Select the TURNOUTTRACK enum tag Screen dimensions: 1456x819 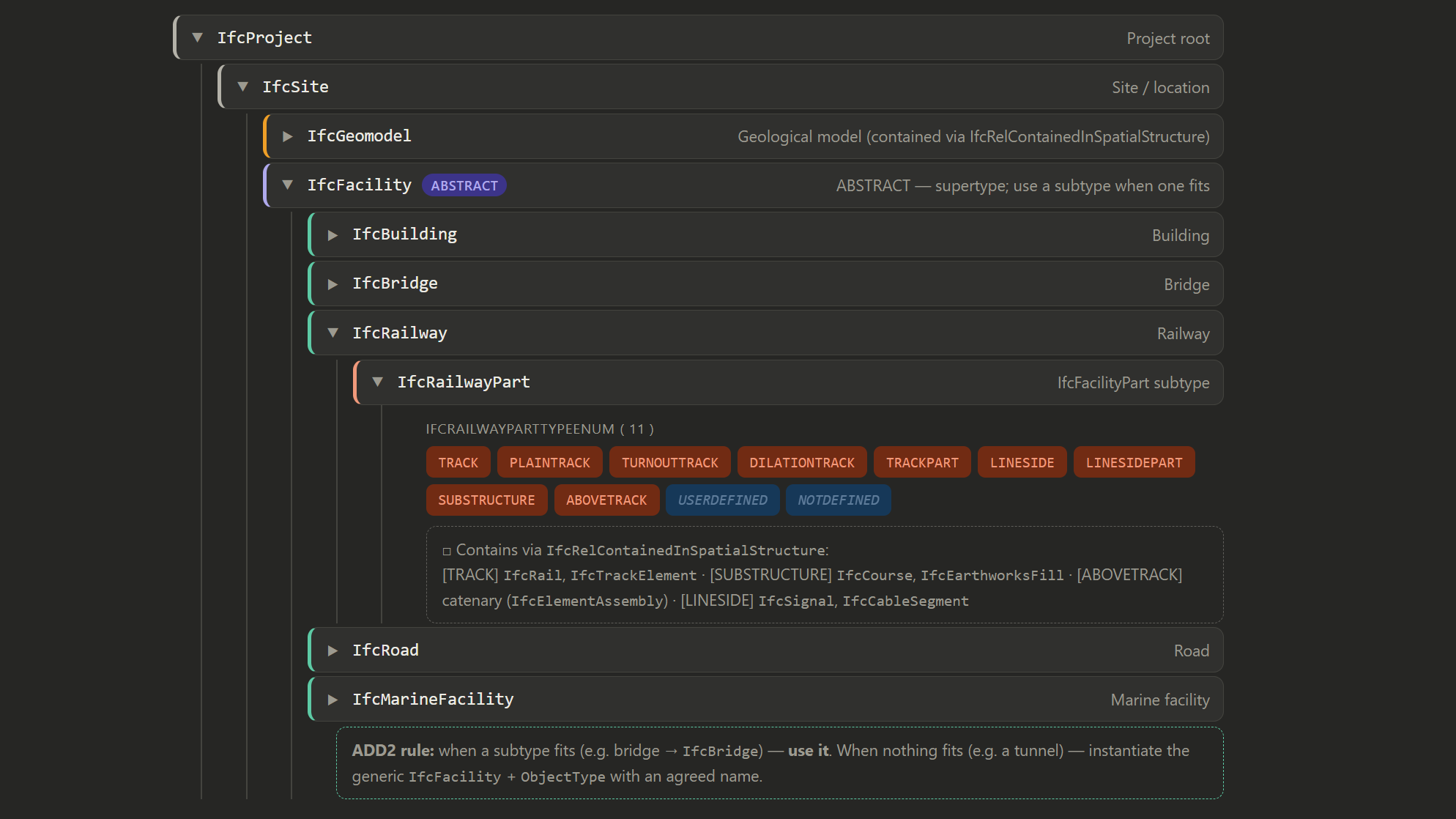[670, 462]
